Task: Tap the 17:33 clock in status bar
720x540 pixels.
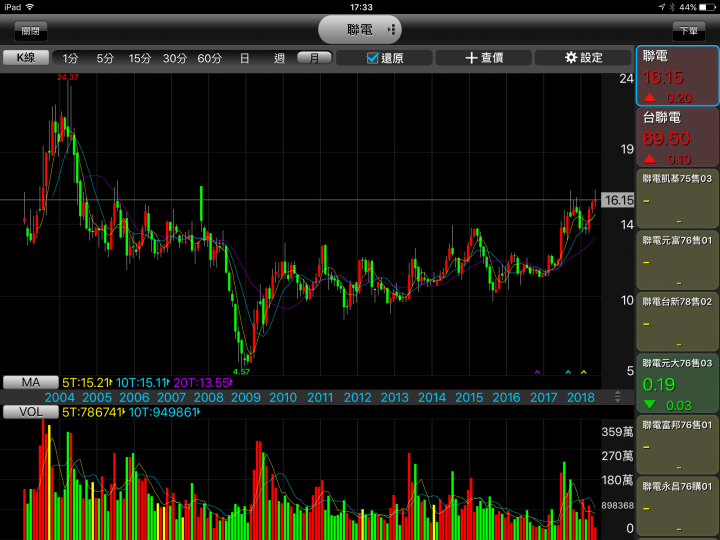Action: pyautogui.click(x=361, y=7)
